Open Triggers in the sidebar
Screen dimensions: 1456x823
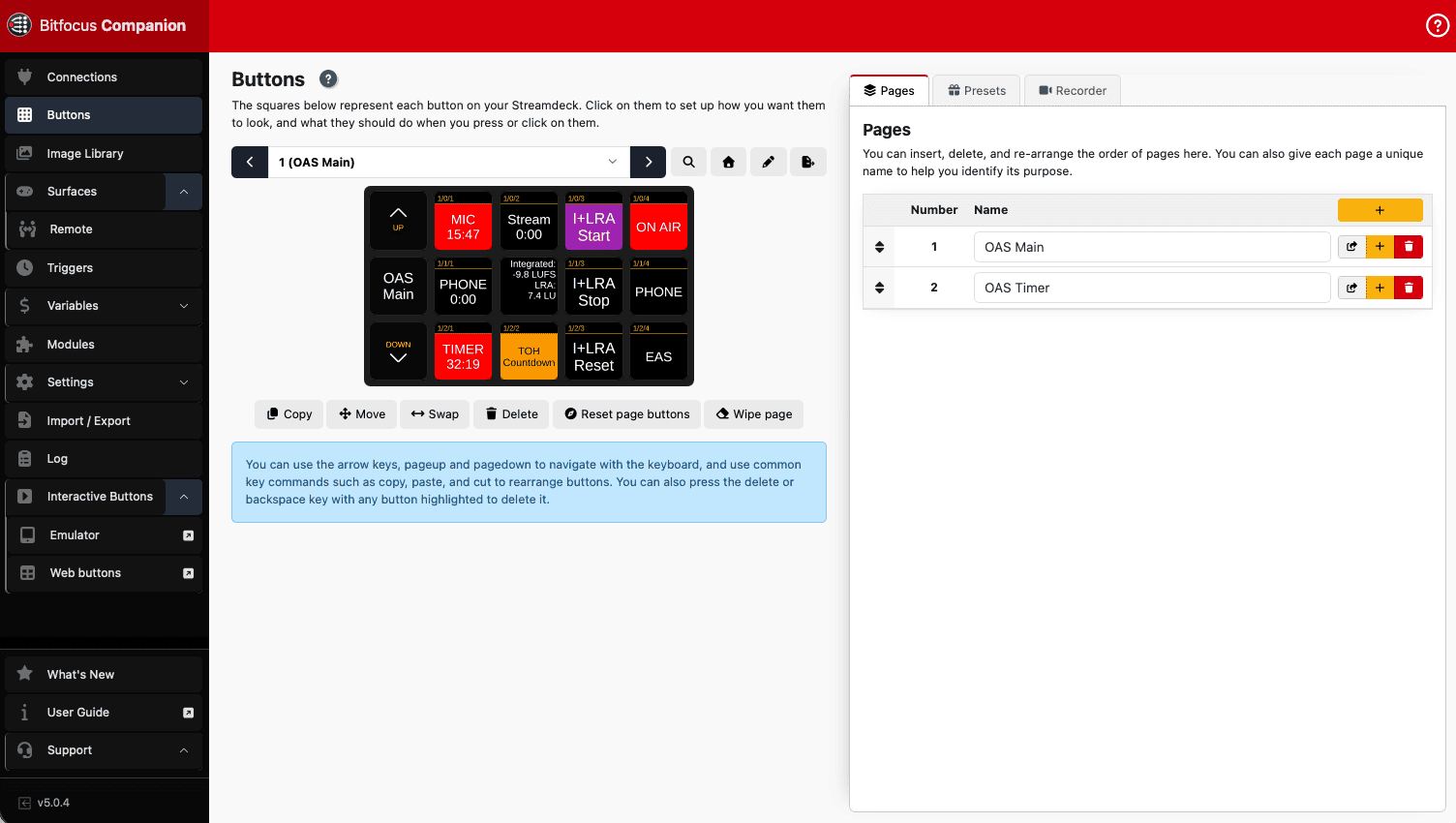[x=104, y=268]
